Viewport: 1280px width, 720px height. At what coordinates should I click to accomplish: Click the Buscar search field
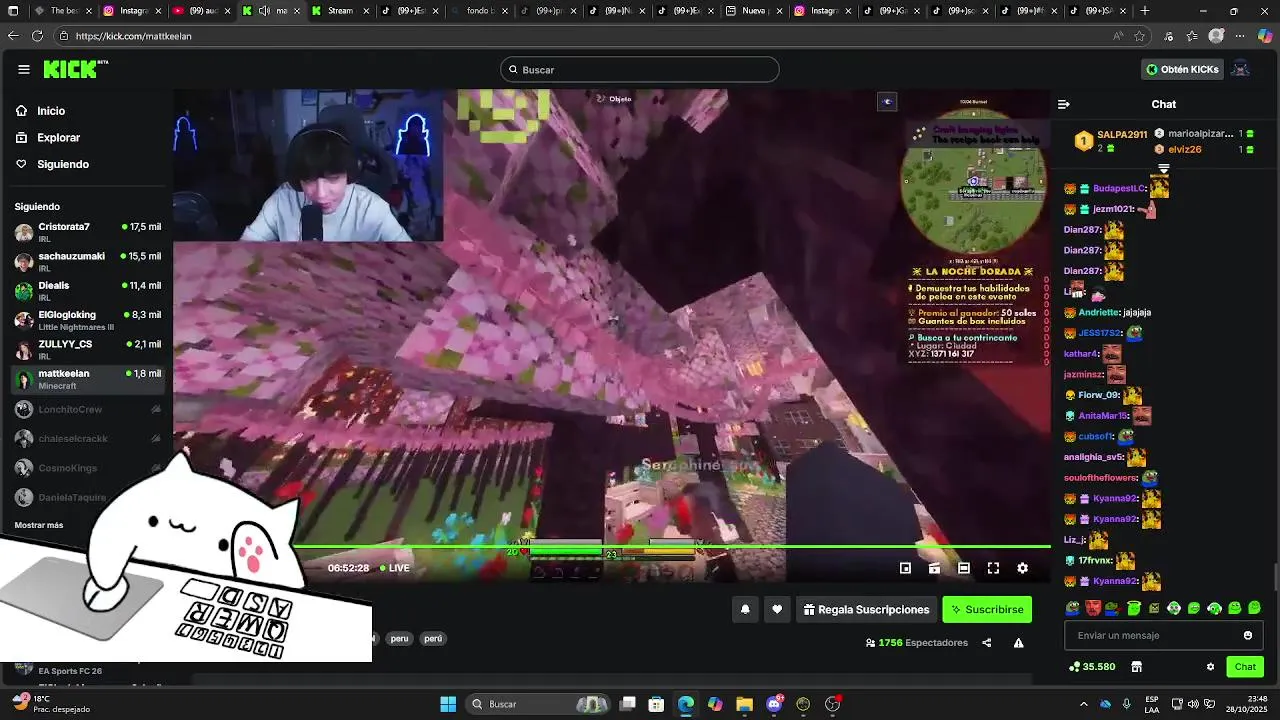click(640, 69)
